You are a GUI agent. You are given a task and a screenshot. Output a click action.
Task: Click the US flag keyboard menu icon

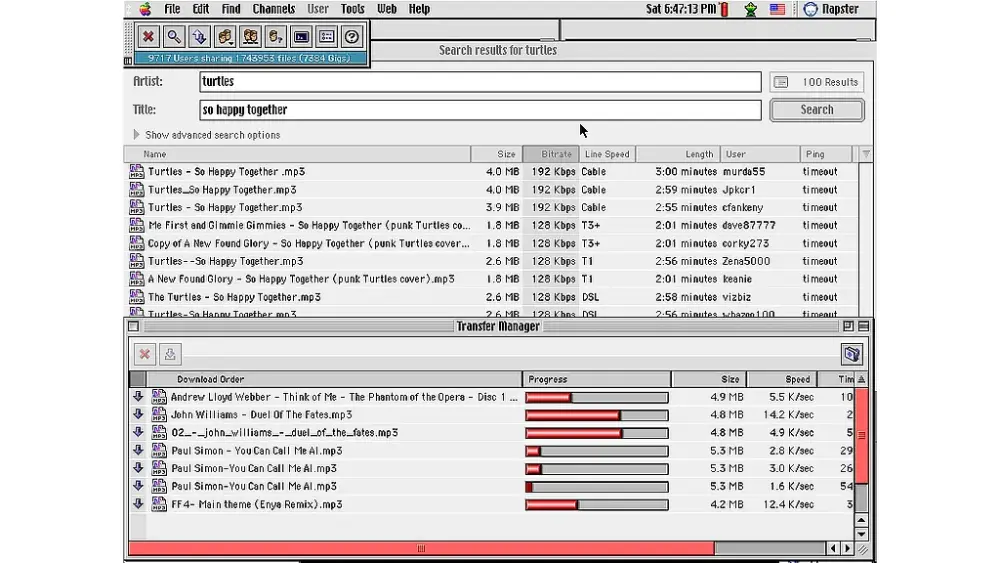(x=777, y=9)
